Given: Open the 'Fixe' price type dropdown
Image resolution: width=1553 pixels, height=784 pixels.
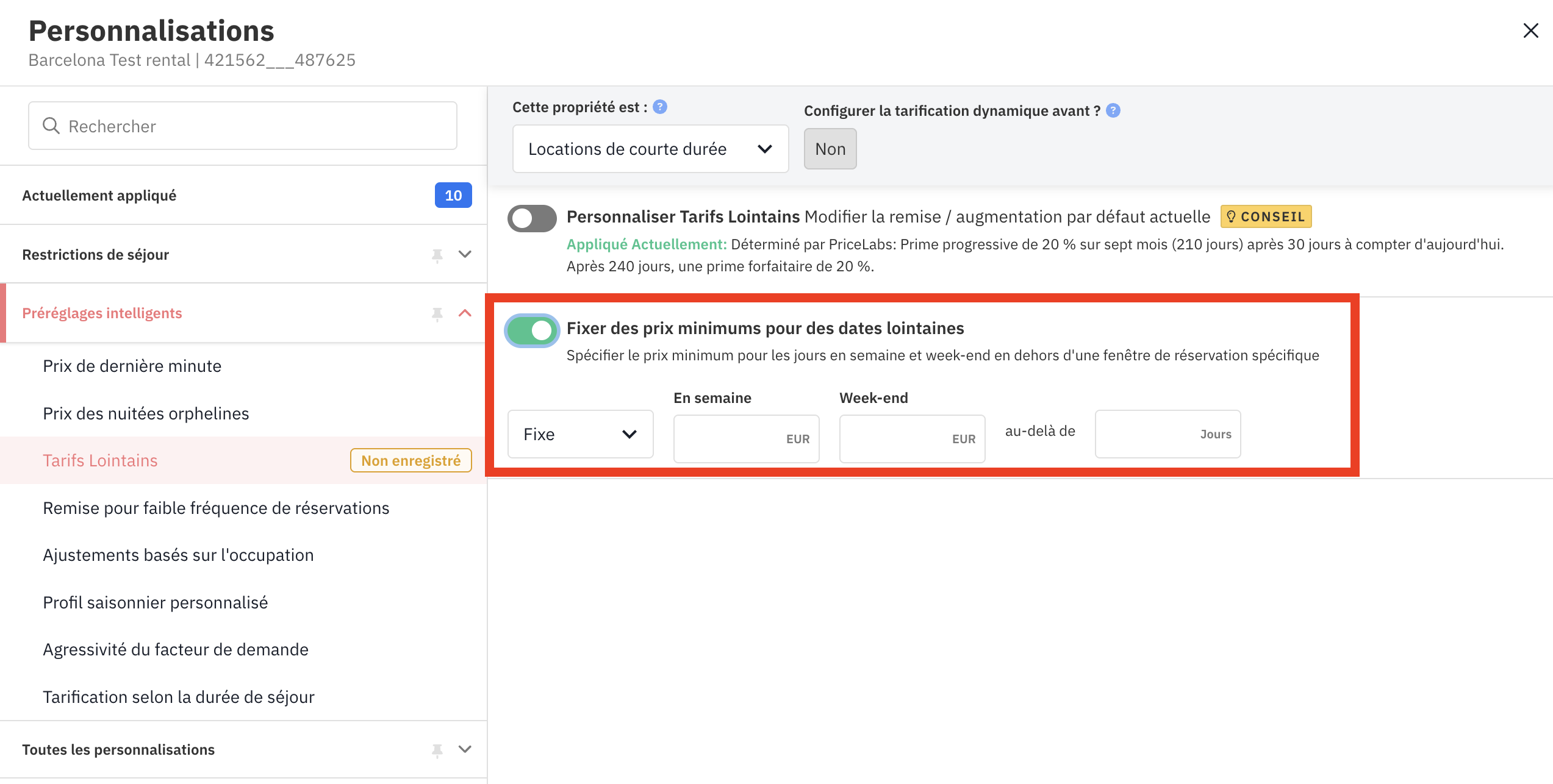Looking at the screenshot, I should click(x=579, y=434).
